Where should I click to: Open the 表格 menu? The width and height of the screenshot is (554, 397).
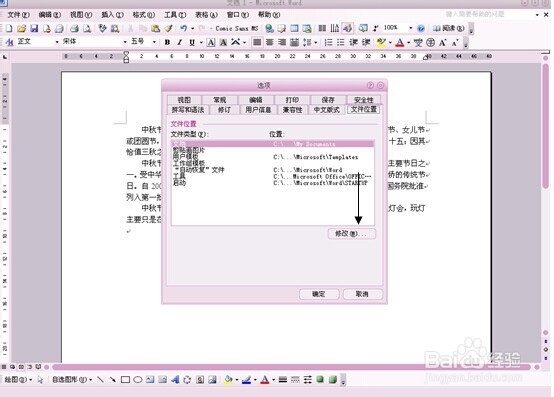tap(206, 15)
